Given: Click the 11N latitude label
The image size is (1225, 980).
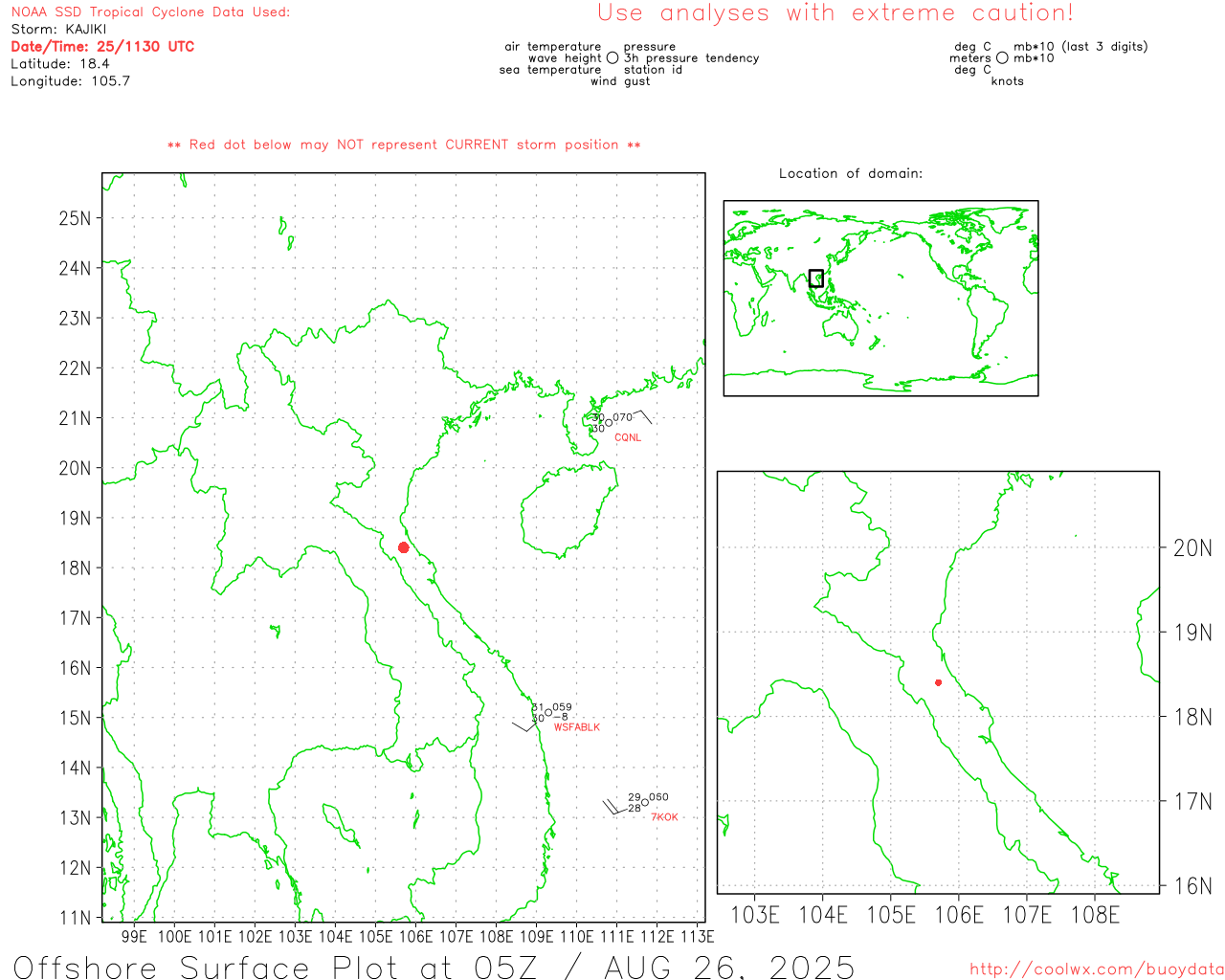Looking at the screenshot, I should pyautogui.click(x=76, y=918).
